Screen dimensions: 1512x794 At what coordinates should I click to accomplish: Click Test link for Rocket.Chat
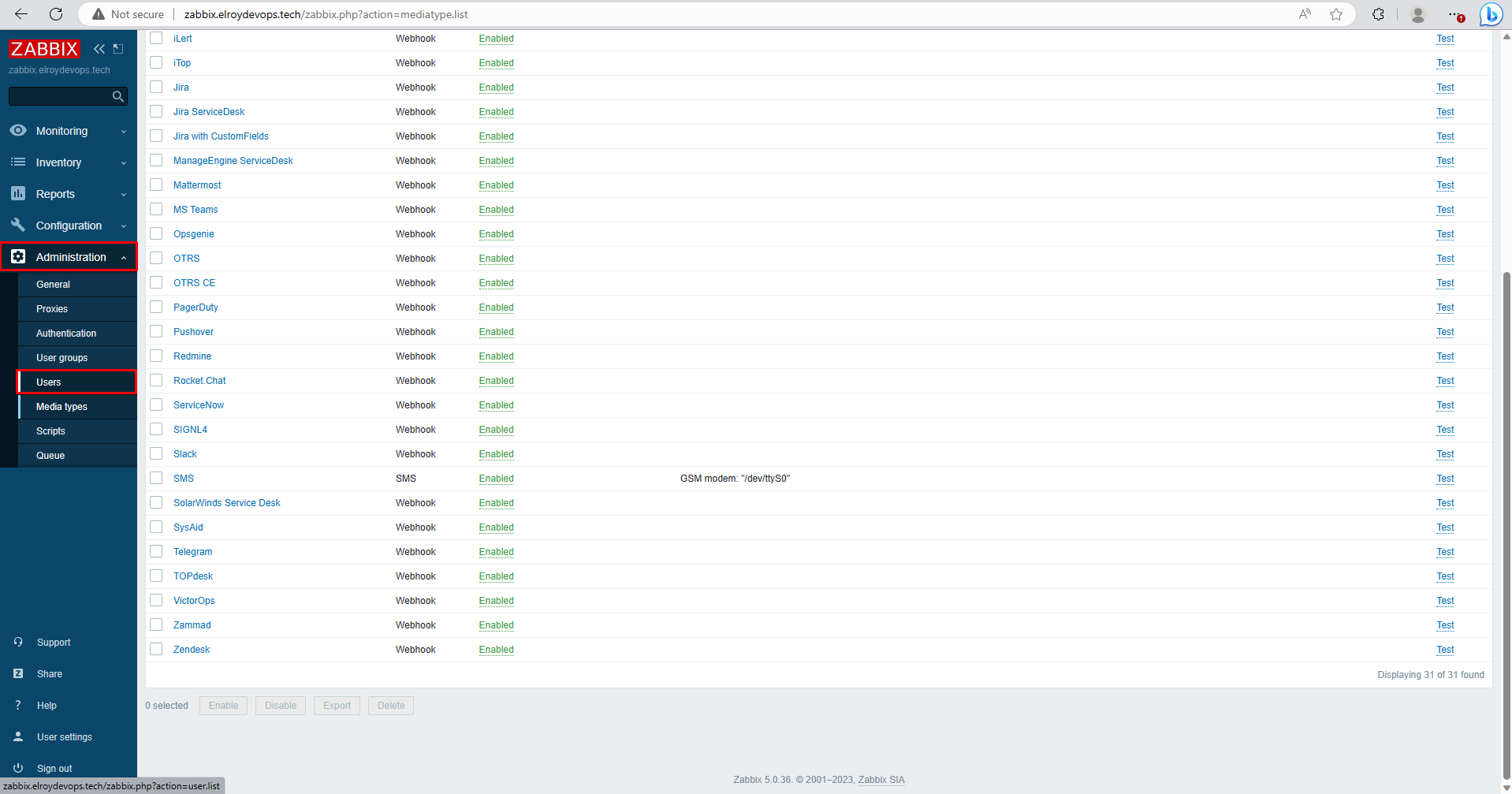[x=1445, y=381]
